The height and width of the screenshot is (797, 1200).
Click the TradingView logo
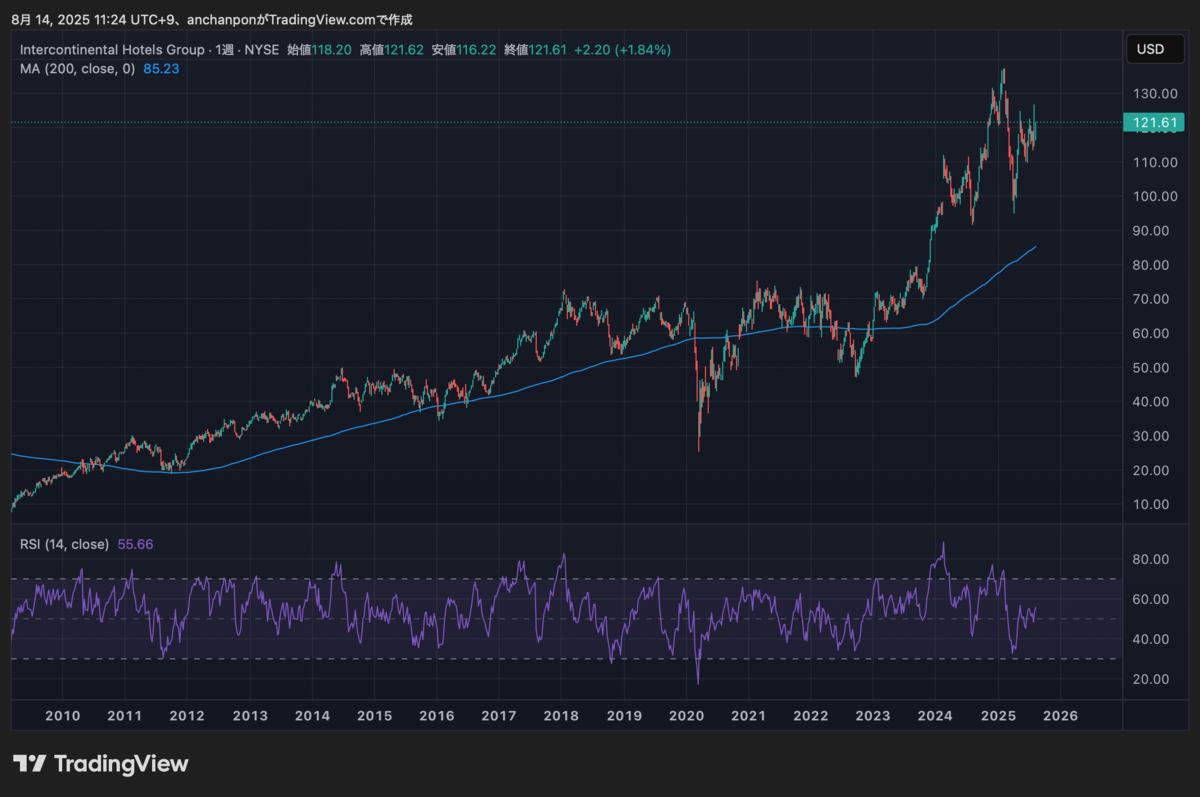(x=100, y=764)
